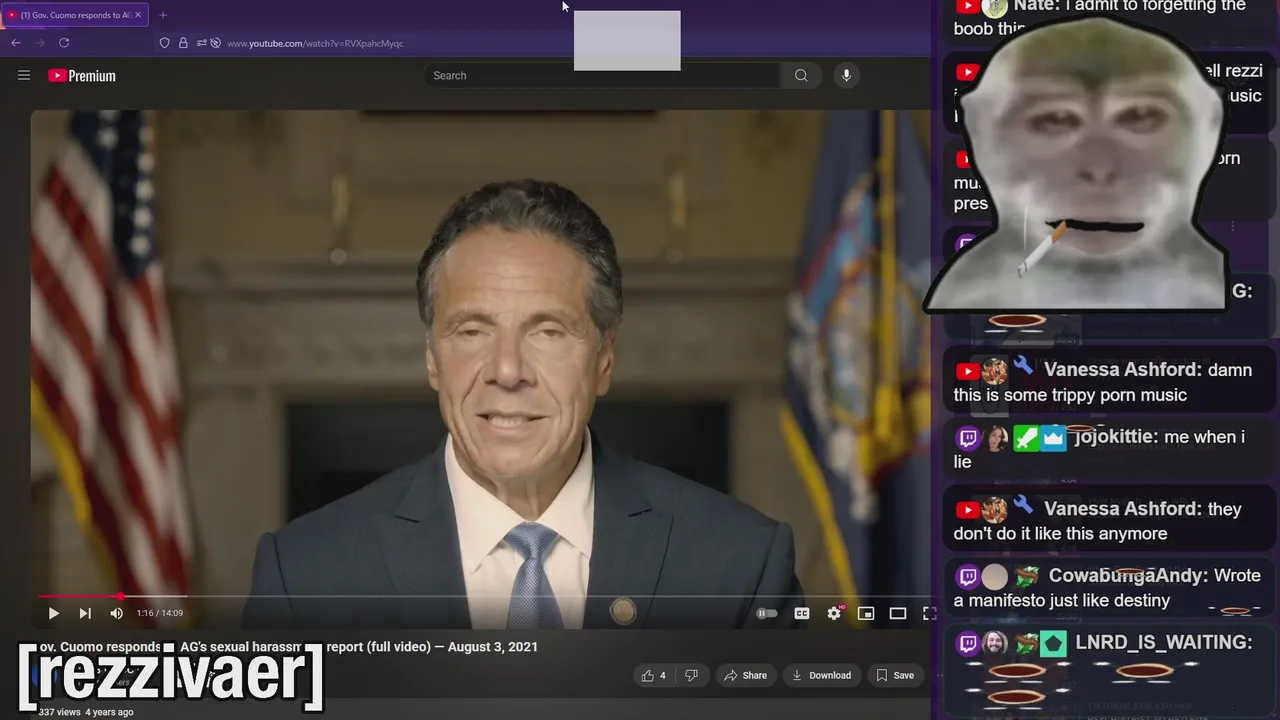Save video to playlist
The width and height of the screenshot is (1280, 720).
pyautogui.click(x=895, y=675)
